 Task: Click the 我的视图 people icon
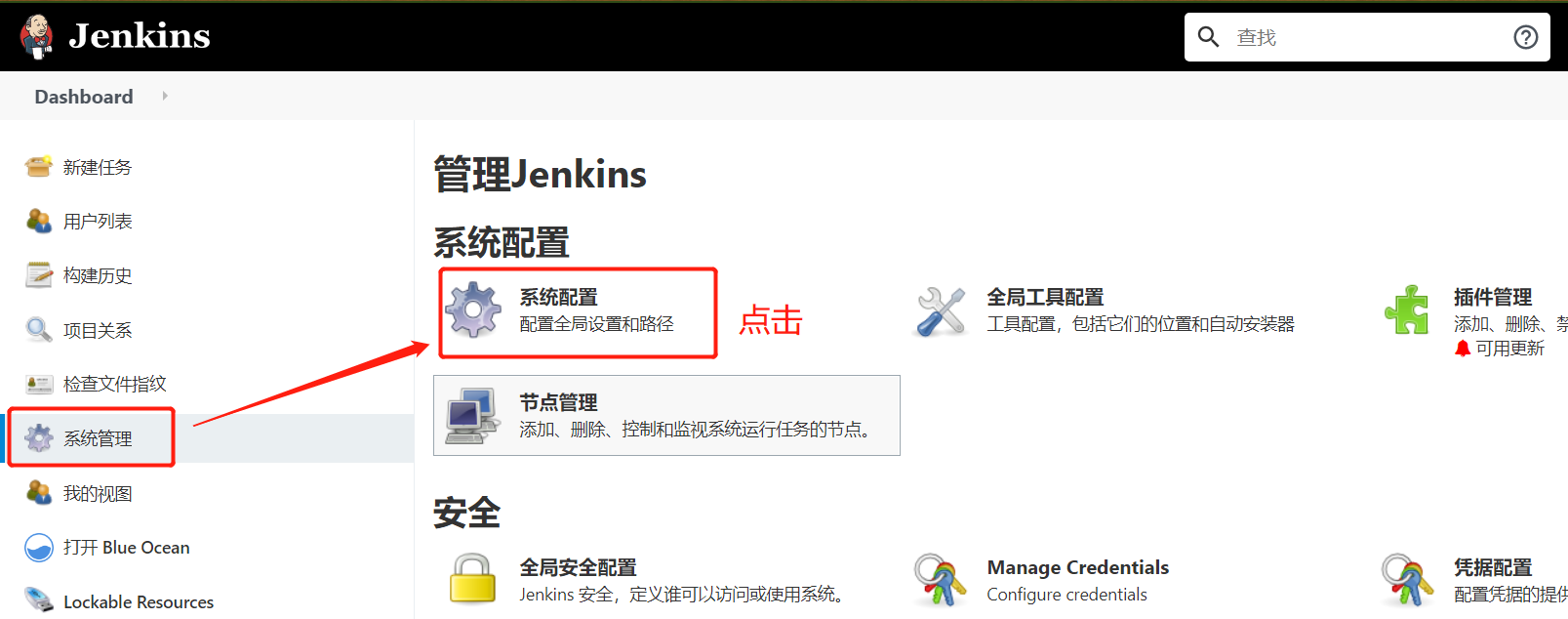39,493
